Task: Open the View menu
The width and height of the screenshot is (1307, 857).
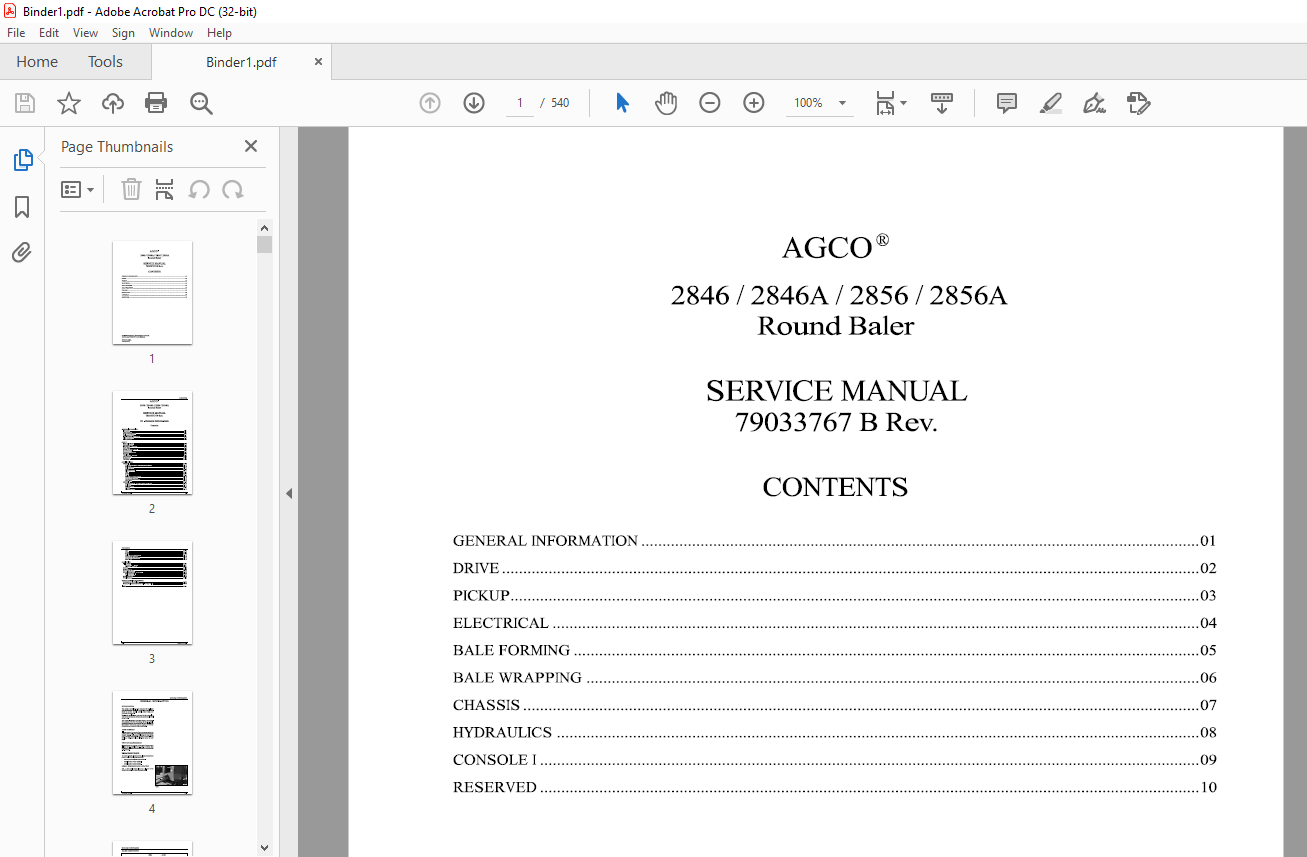Action: 86,33
